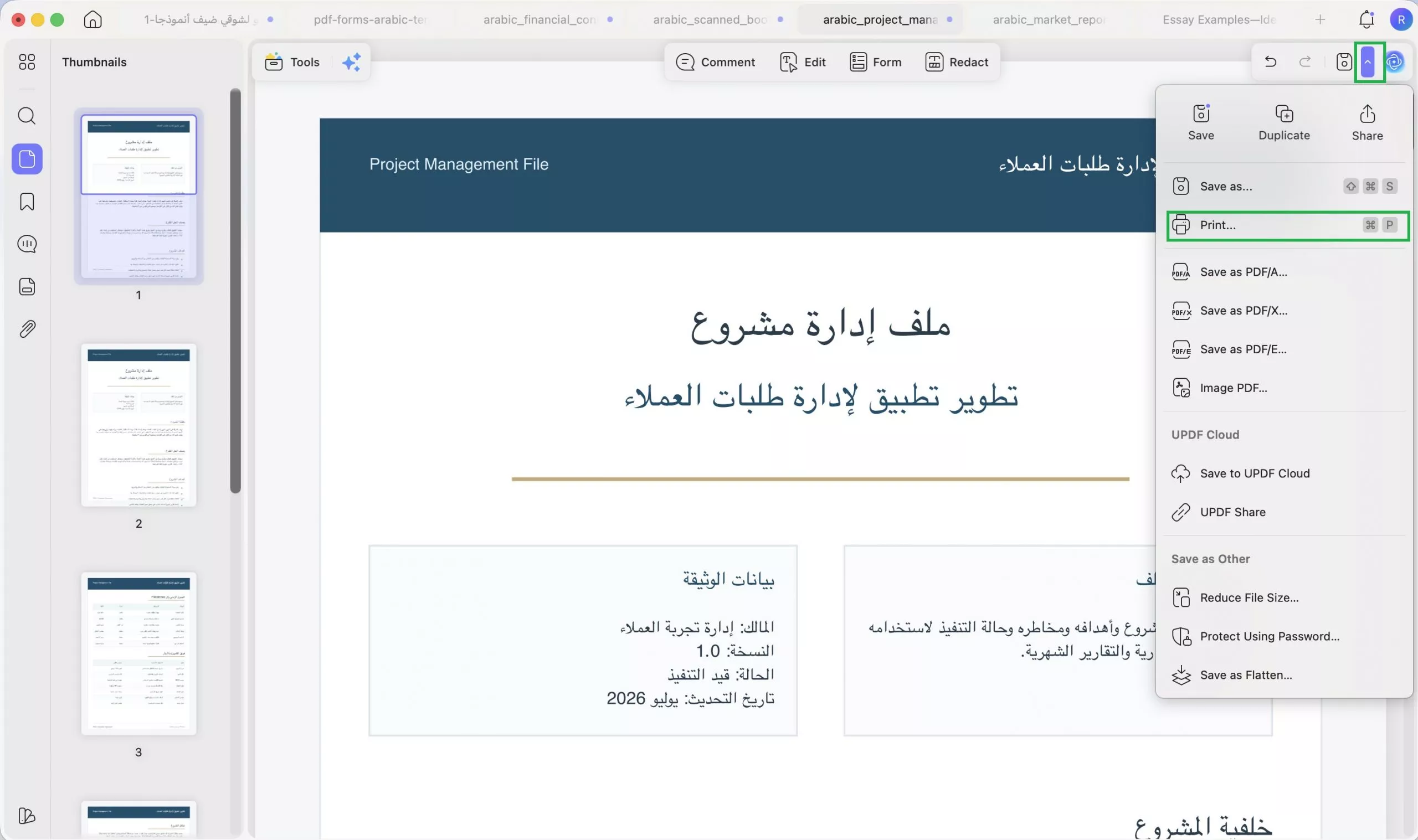Screen dimensions: 1418x840
Task: Choose Save as PDF/X...
Action: (1285, 311)
